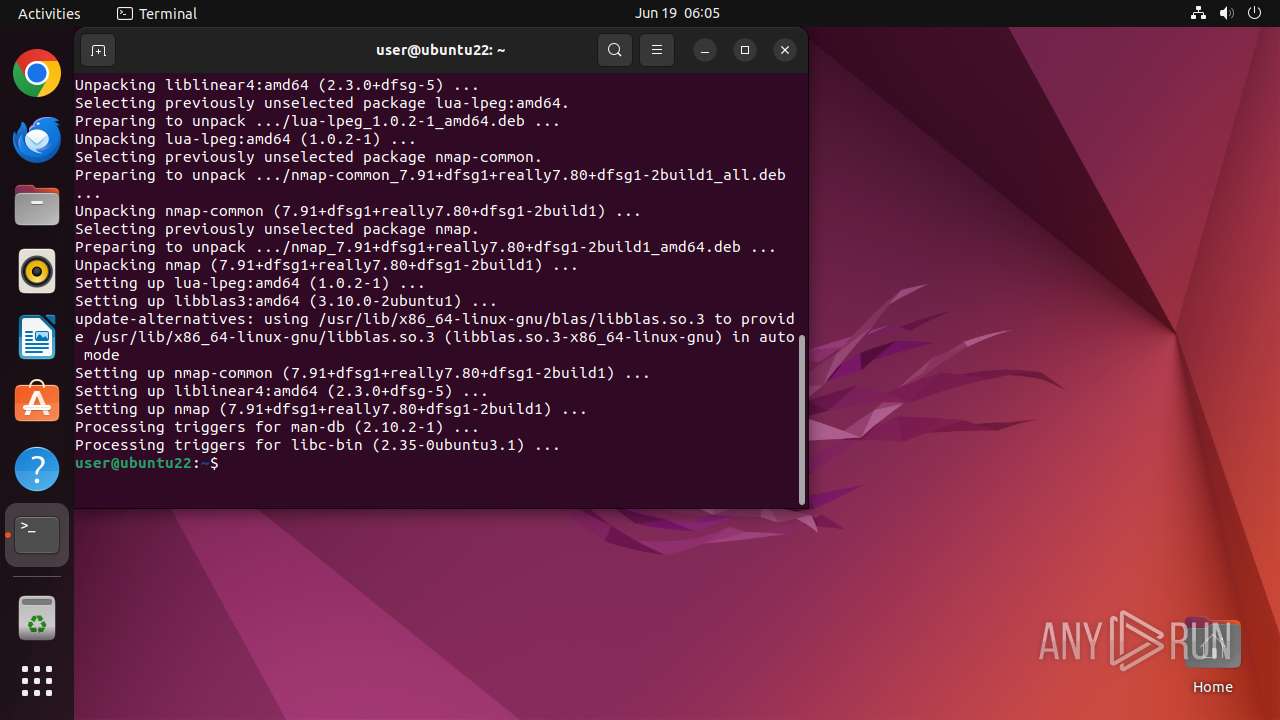This screenshot has width=1280, height=720.
Task: Show all applications grid
Action: (x=37, y=681)
